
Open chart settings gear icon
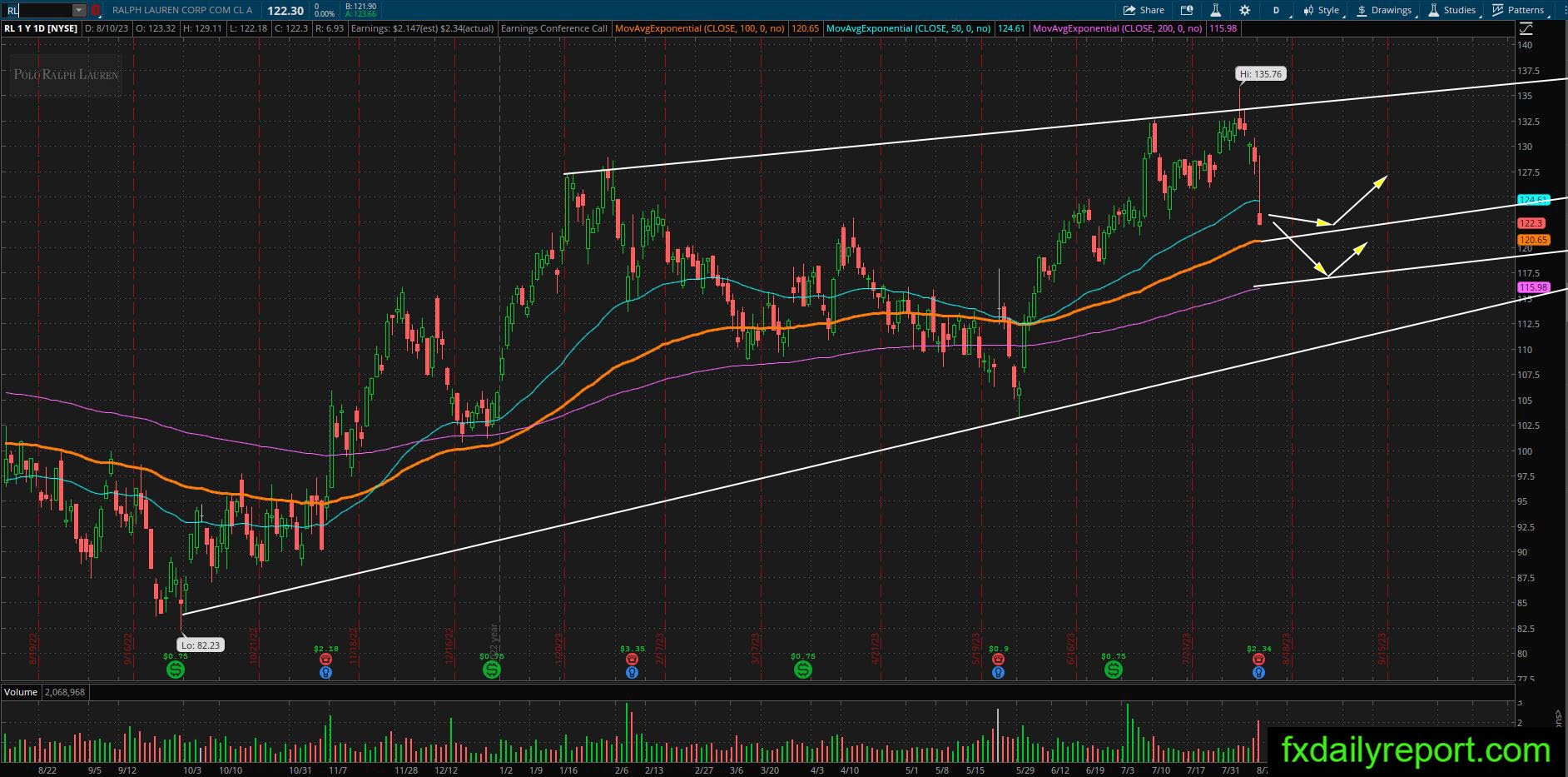1244,10
